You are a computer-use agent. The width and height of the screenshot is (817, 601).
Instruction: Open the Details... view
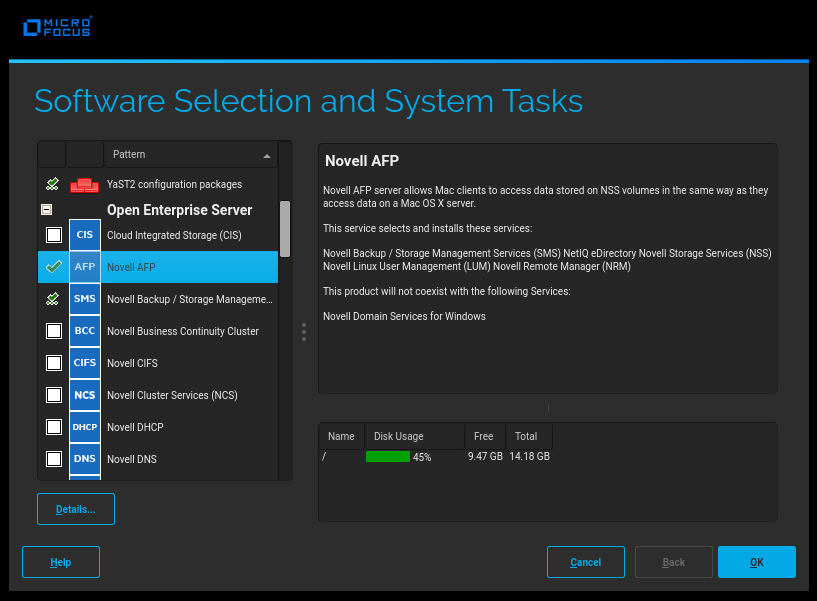point(76,509)
